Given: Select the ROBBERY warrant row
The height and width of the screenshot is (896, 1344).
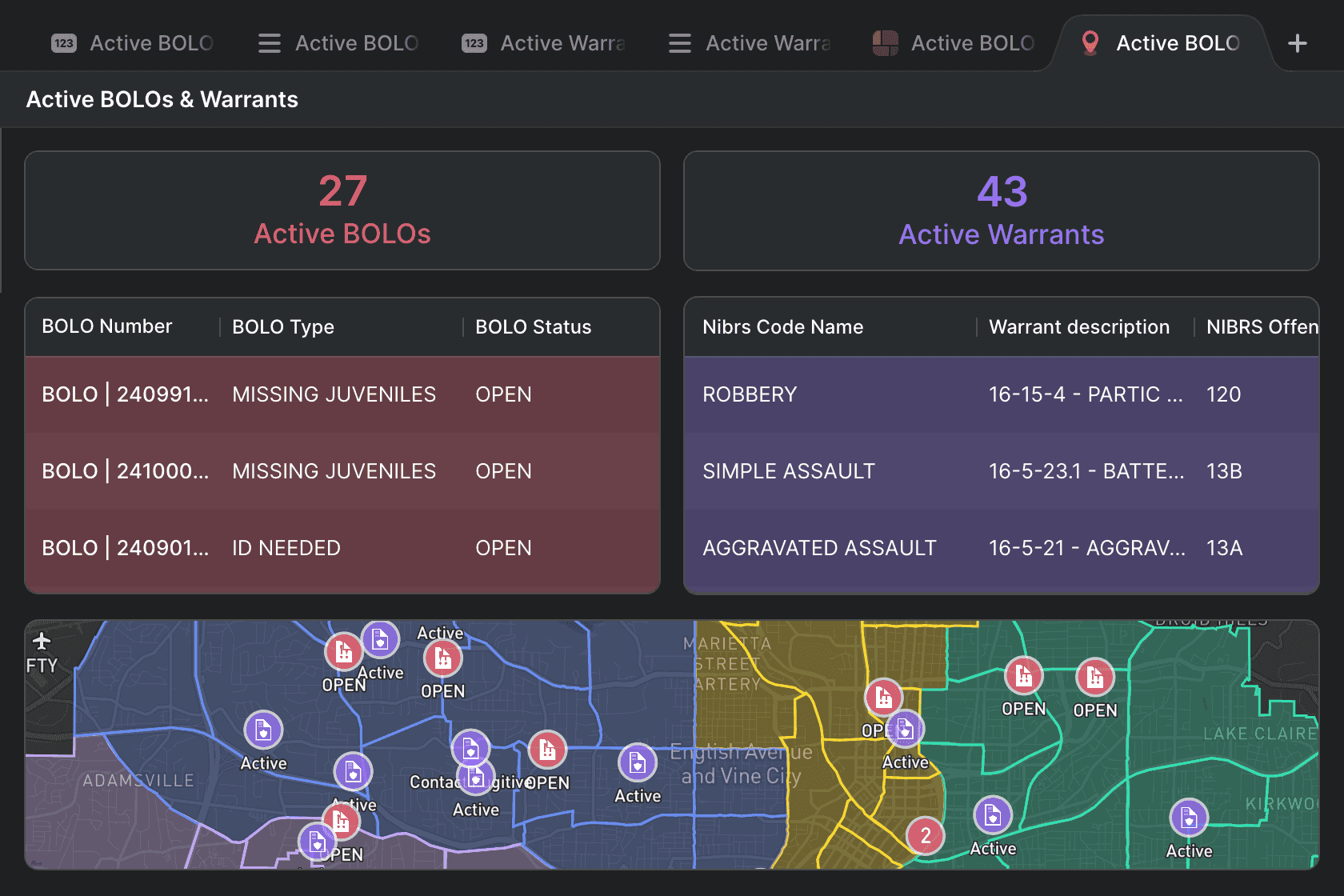Looking at the screenshot, I should 1001,394.
